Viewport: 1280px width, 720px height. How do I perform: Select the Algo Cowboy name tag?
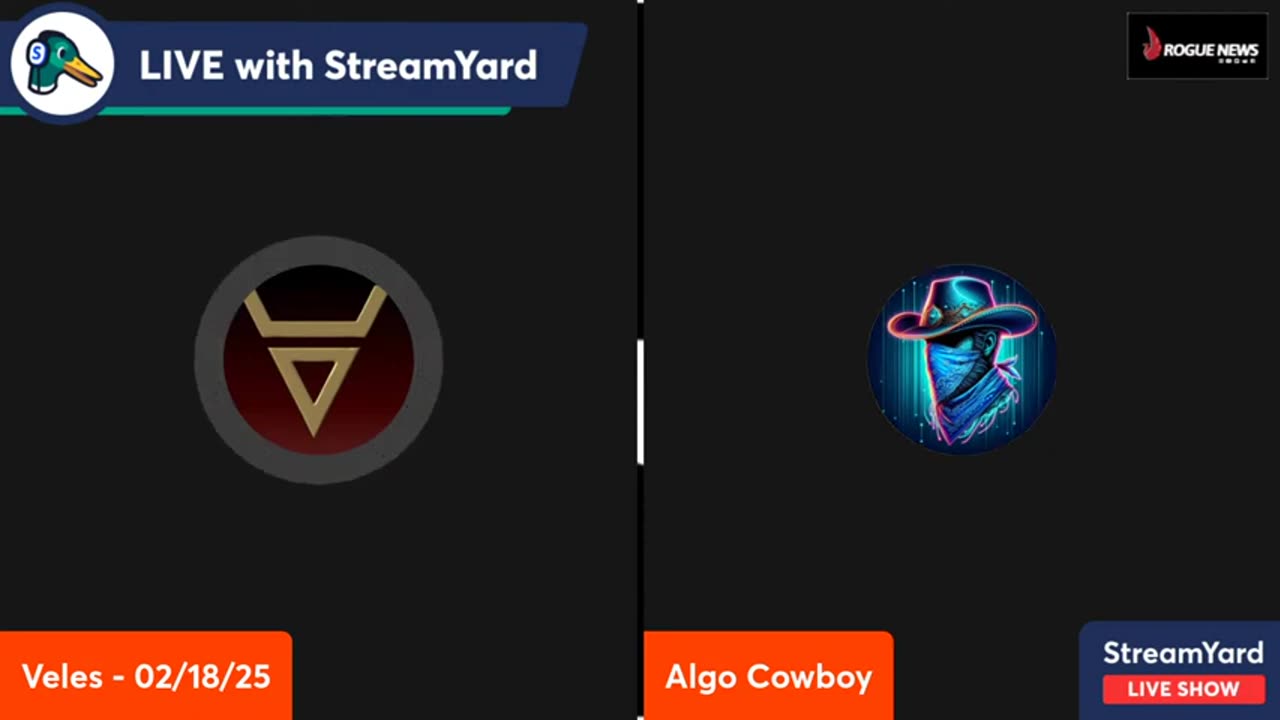click(x=768, y=676)
